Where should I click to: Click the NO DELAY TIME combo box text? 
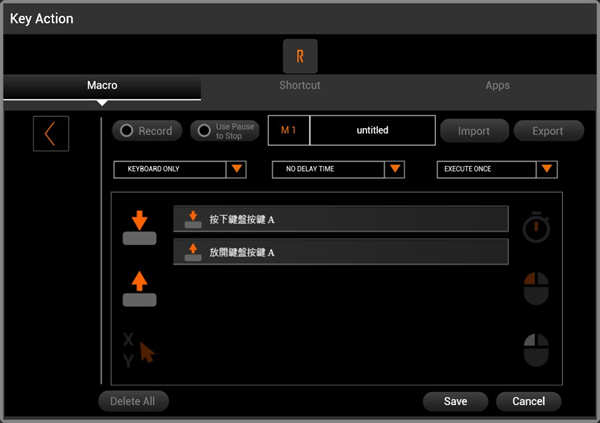click(x=310, y=169)
